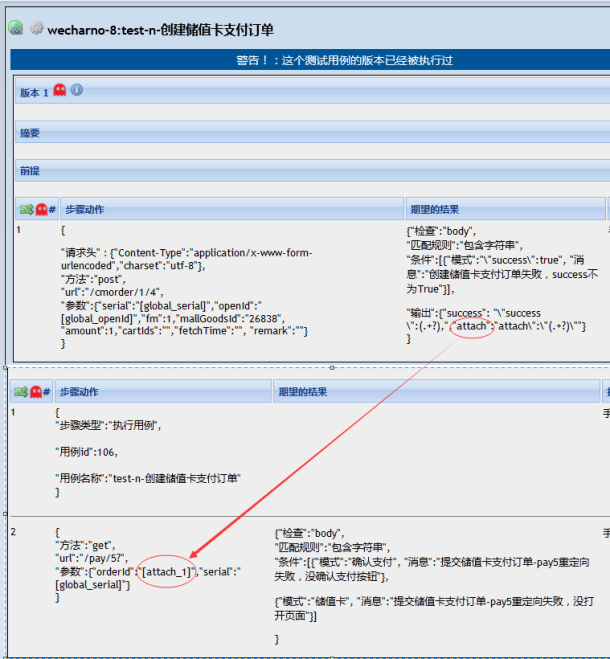This screenshot has height=659, width=610.
Task: Click the 期望的结果 column header in the upper table
Action: [x=435, y=210]
